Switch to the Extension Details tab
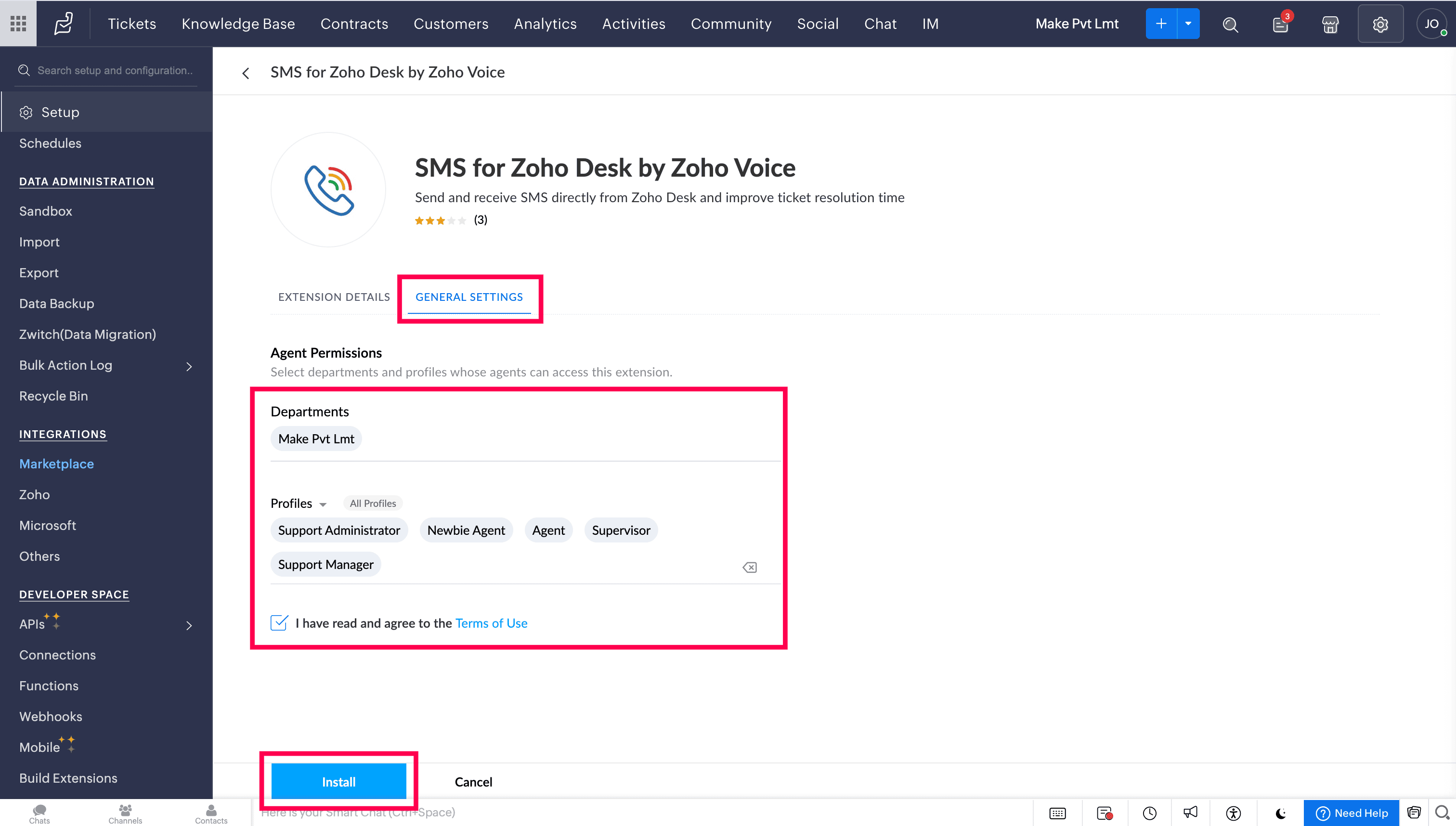This screenshot has width=1456, height=826. pyautogui.click(x=334, y=297)
